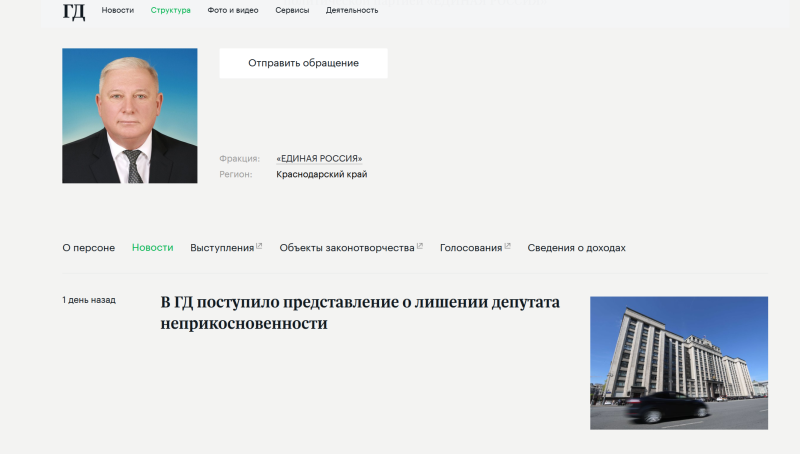Viewport: 800px width, 454px height.
Task: Open the Выступления tab
Action: [222, 248]
